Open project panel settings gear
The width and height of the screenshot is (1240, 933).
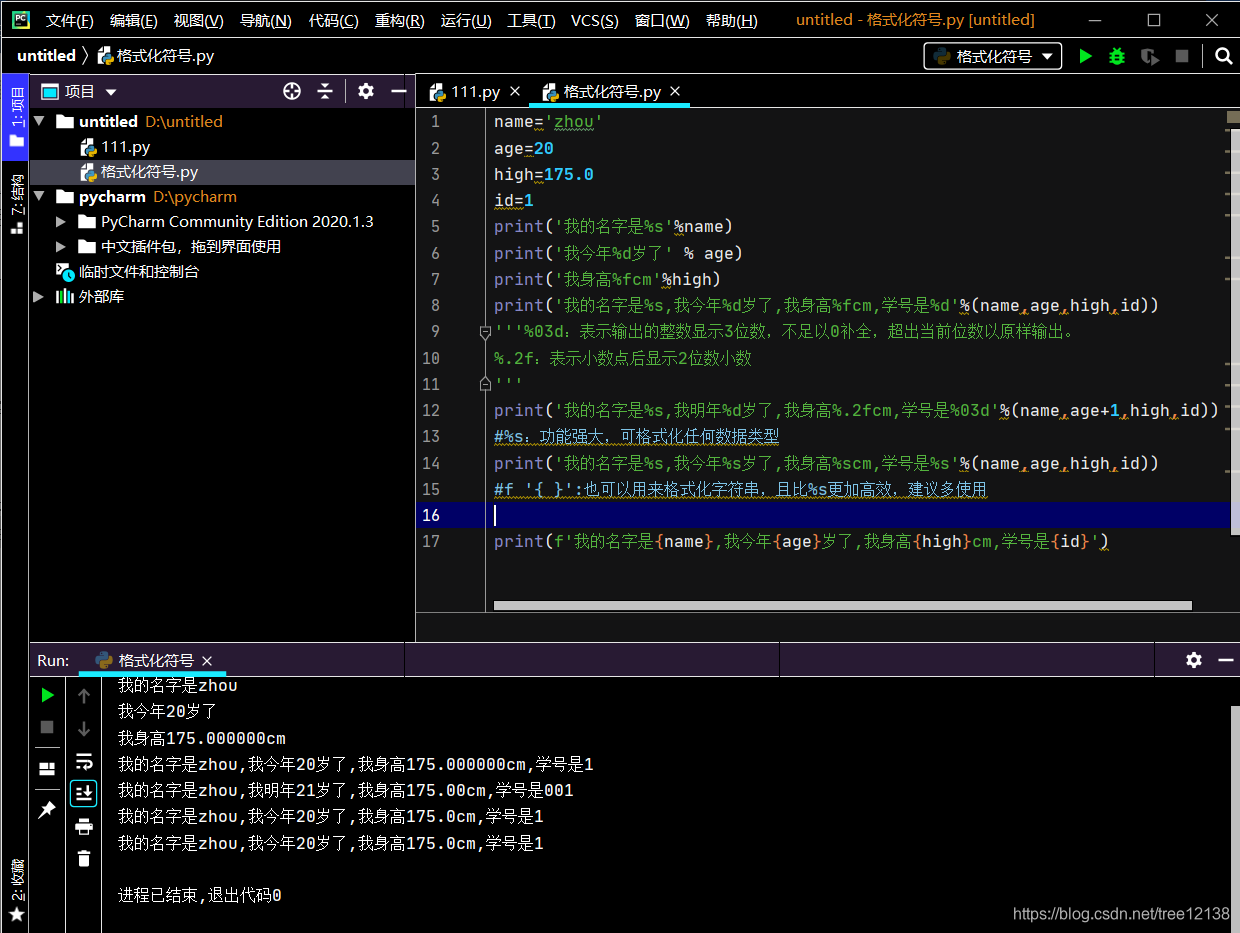tap(366, 91)
